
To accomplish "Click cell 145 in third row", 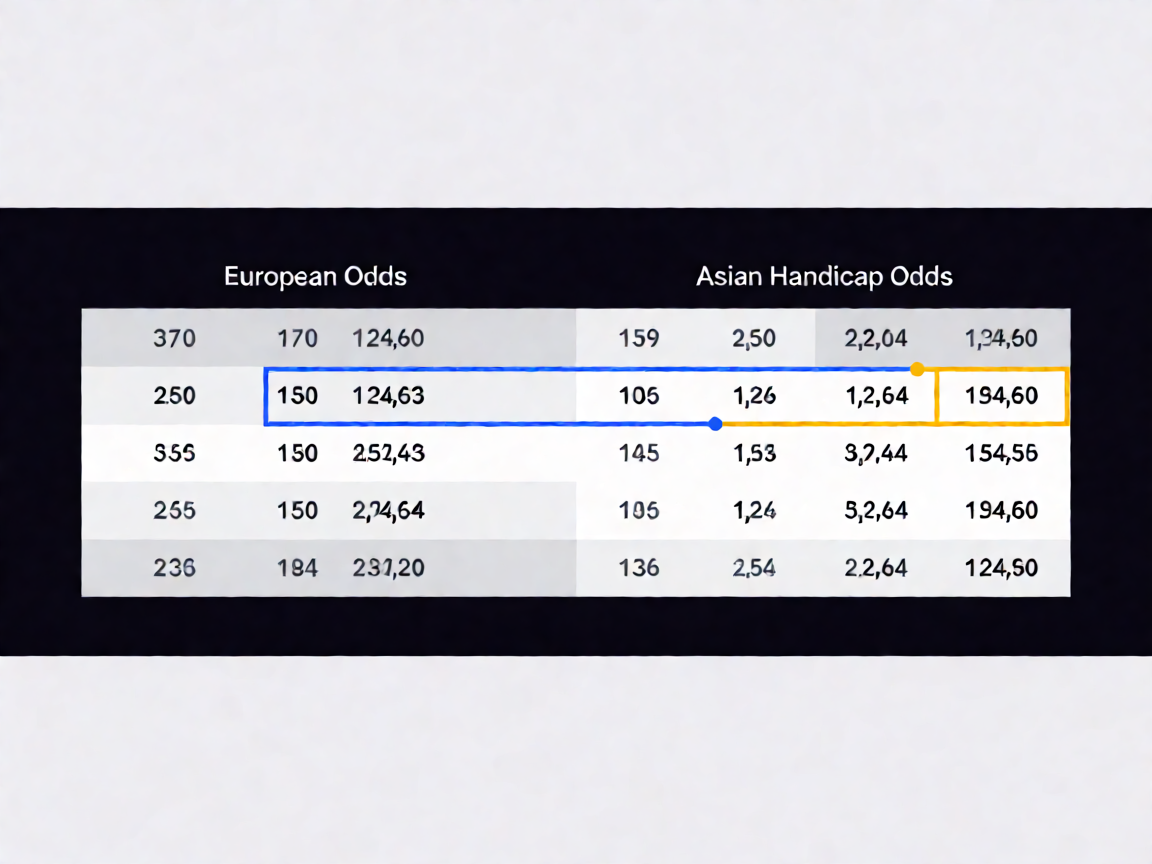I will [x=638, y=453].
